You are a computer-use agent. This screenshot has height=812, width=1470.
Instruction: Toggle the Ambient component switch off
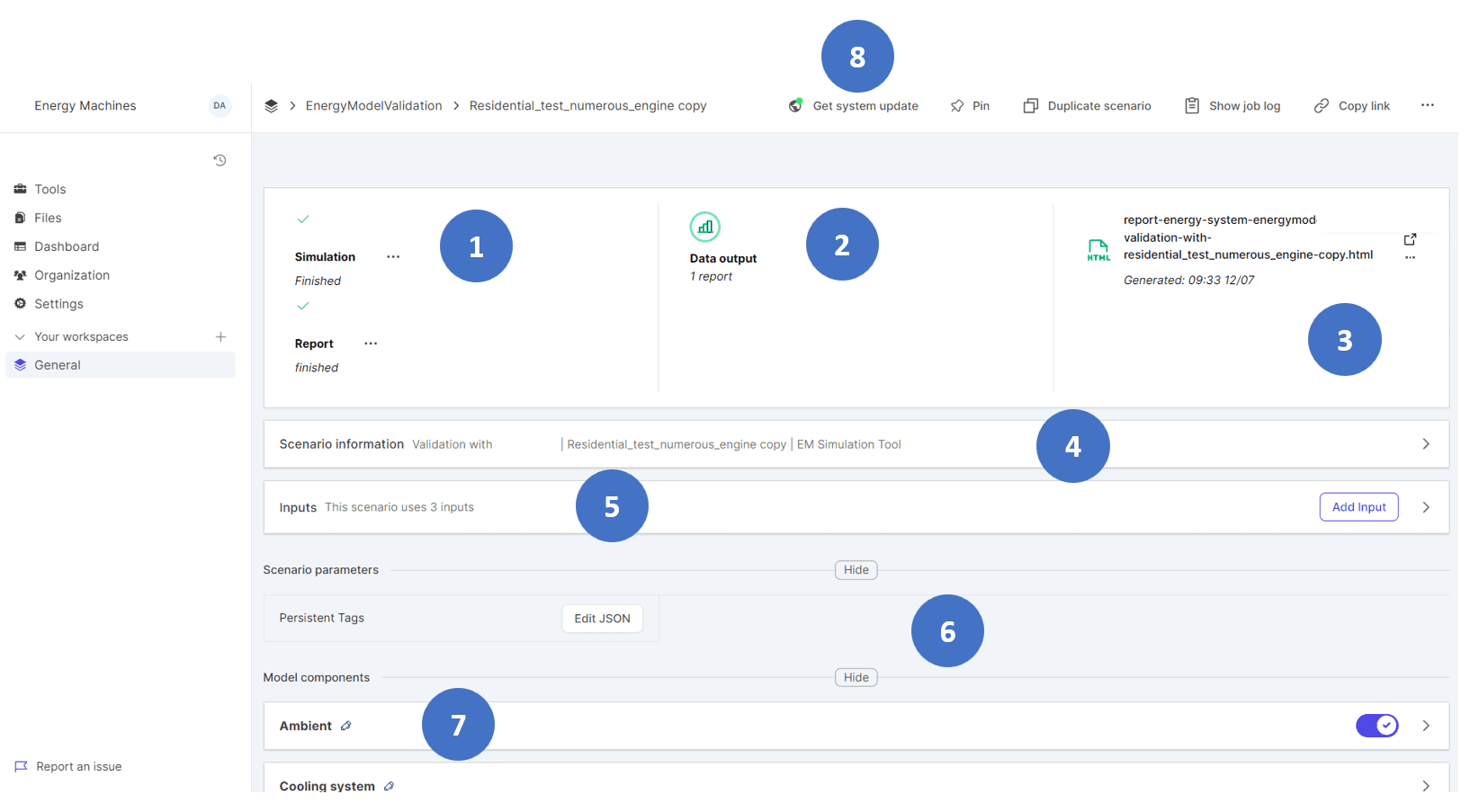(x=1376, y=726)
